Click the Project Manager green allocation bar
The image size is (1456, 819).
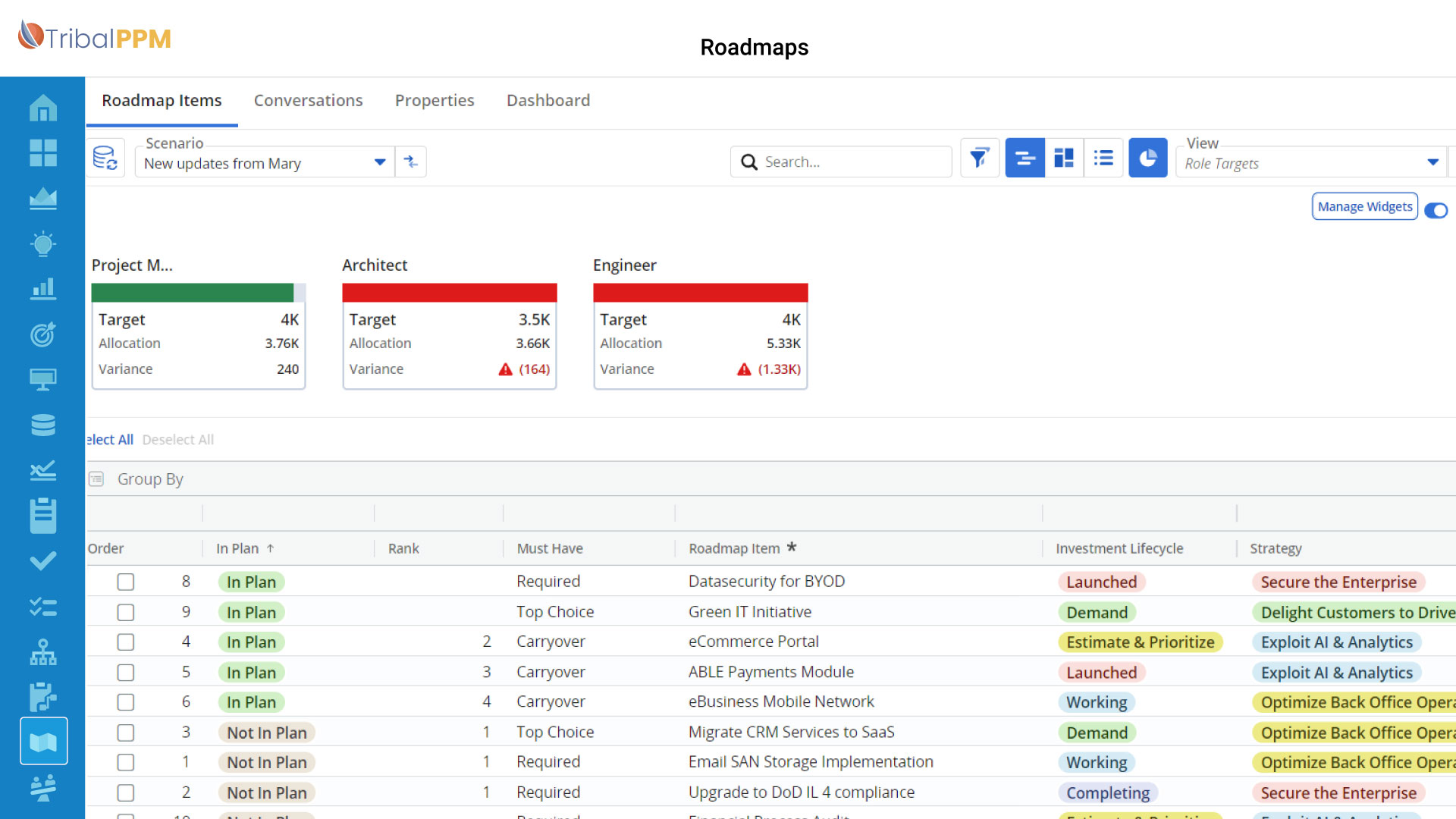tap(192, 293)
